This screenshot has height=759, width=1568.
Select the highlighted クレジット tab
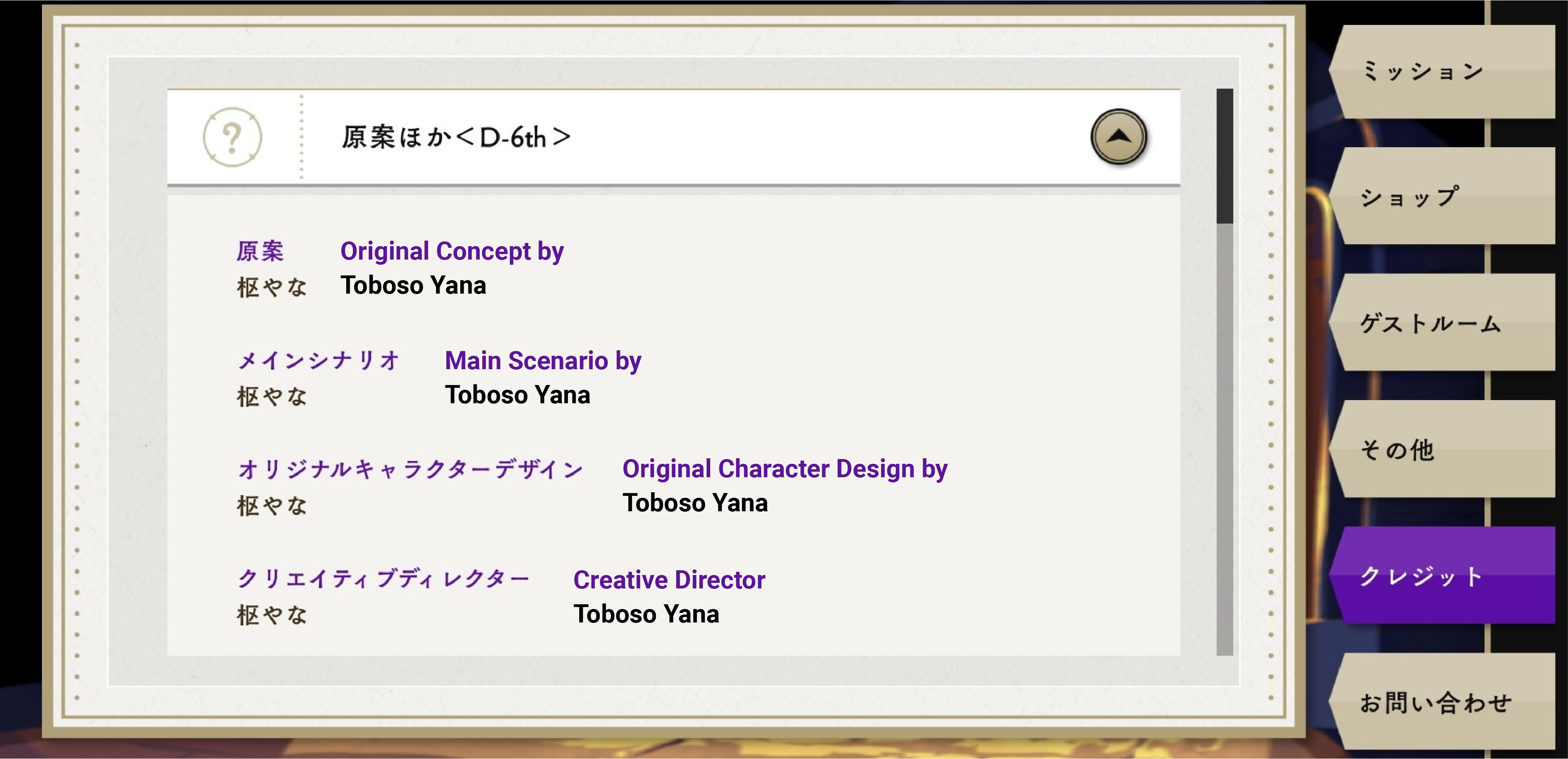(1443, 576)
